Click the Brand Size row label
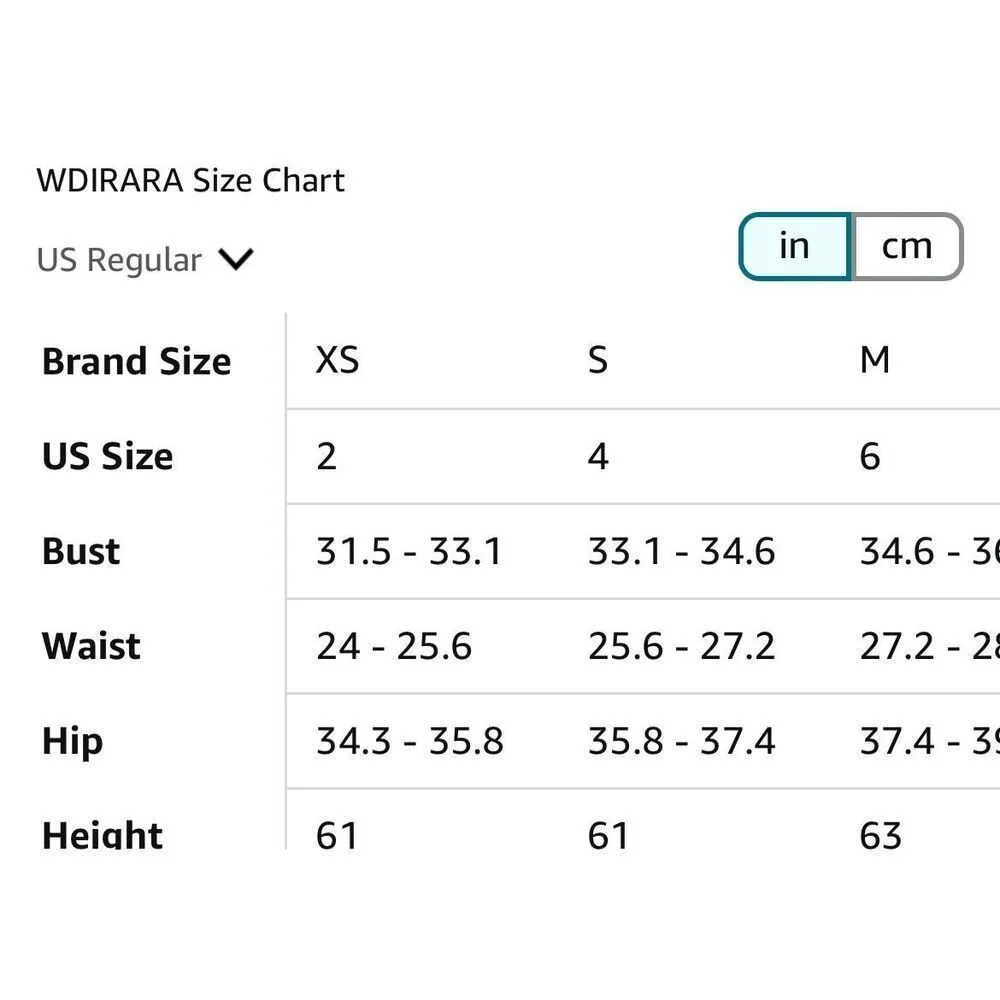 [136, 361]
